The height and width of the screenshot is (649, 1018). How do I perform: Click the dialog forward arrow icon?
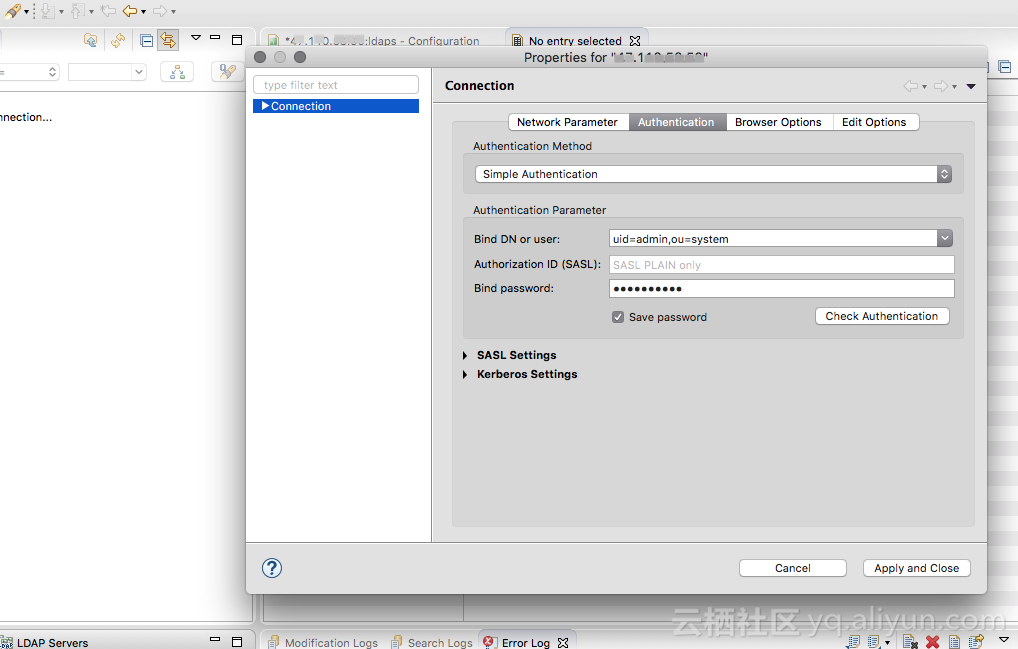941,86
